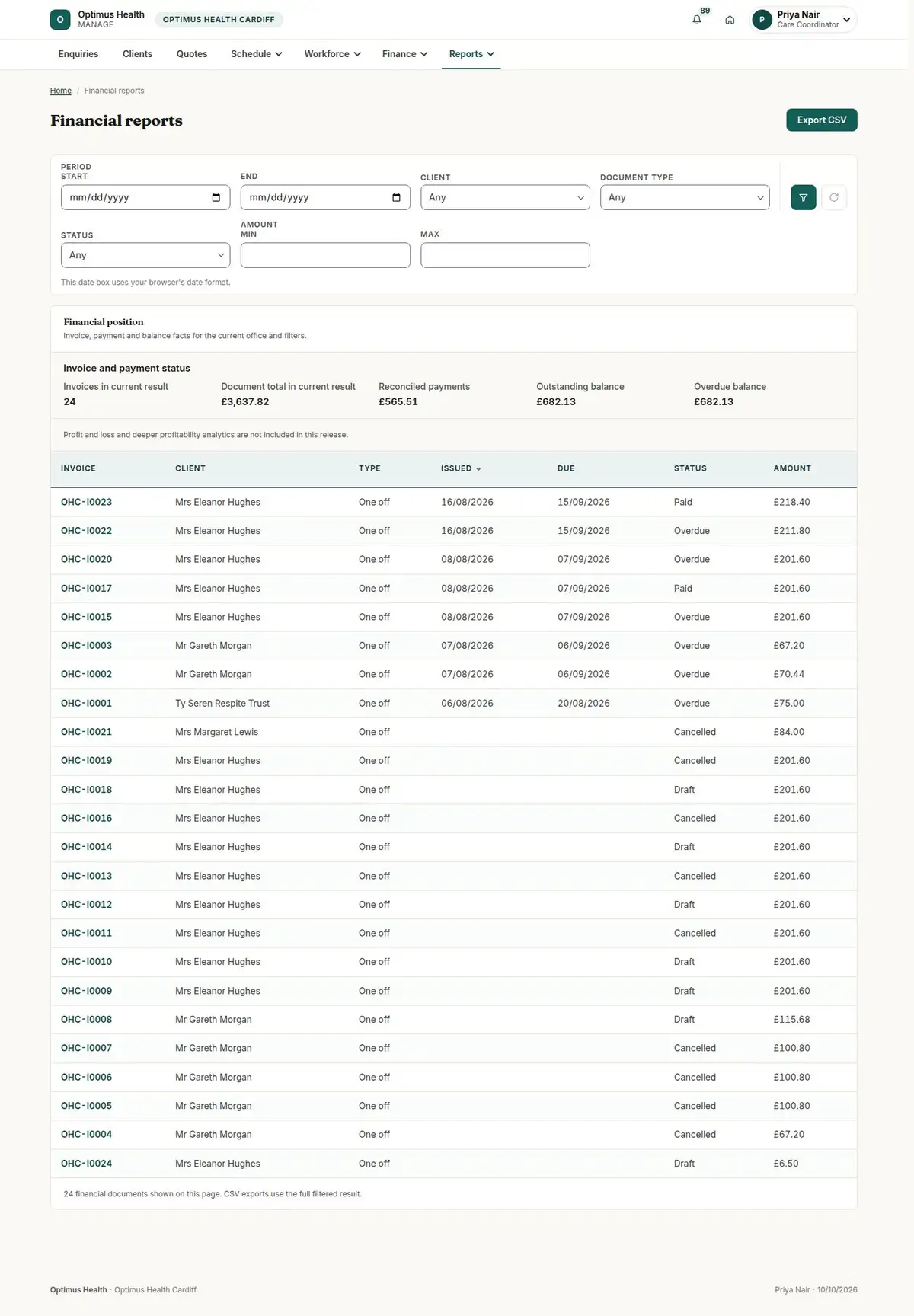Expand the Schedule menu
Viewport: 914px width, 1316px height.
coord(257,54)
